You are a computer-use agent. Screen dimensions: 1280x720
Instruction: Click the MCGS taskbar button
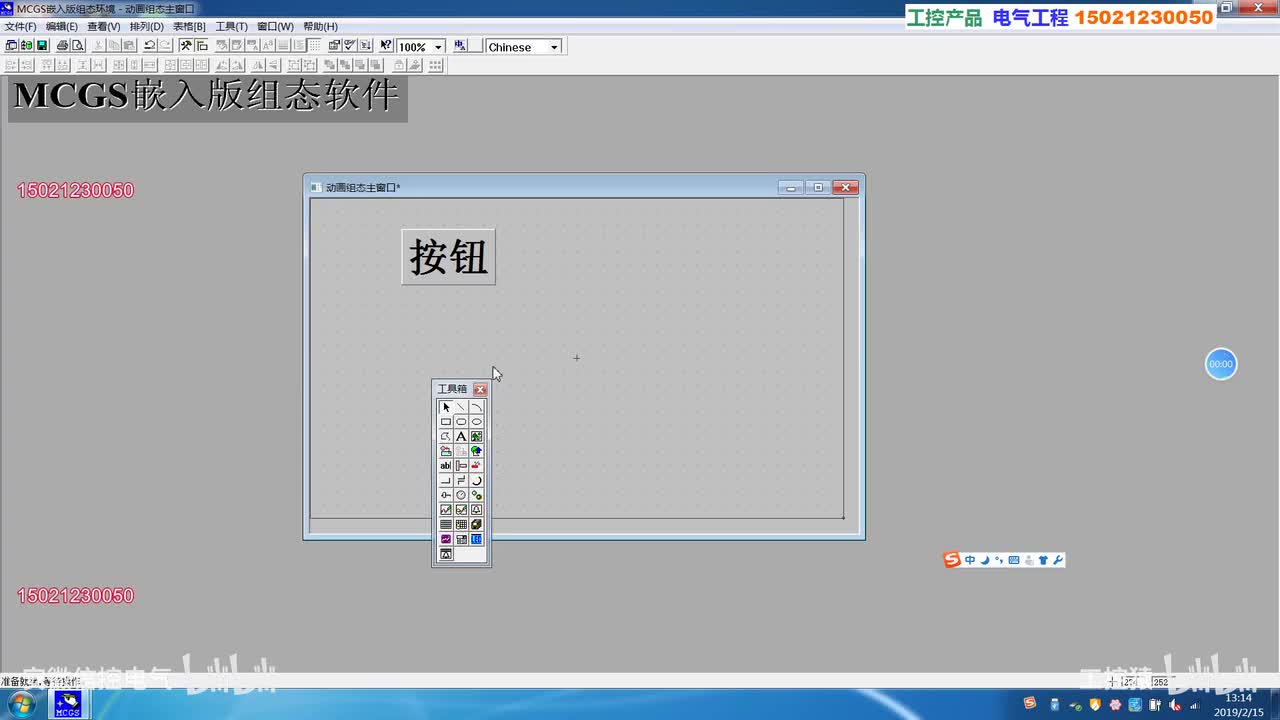67,704
